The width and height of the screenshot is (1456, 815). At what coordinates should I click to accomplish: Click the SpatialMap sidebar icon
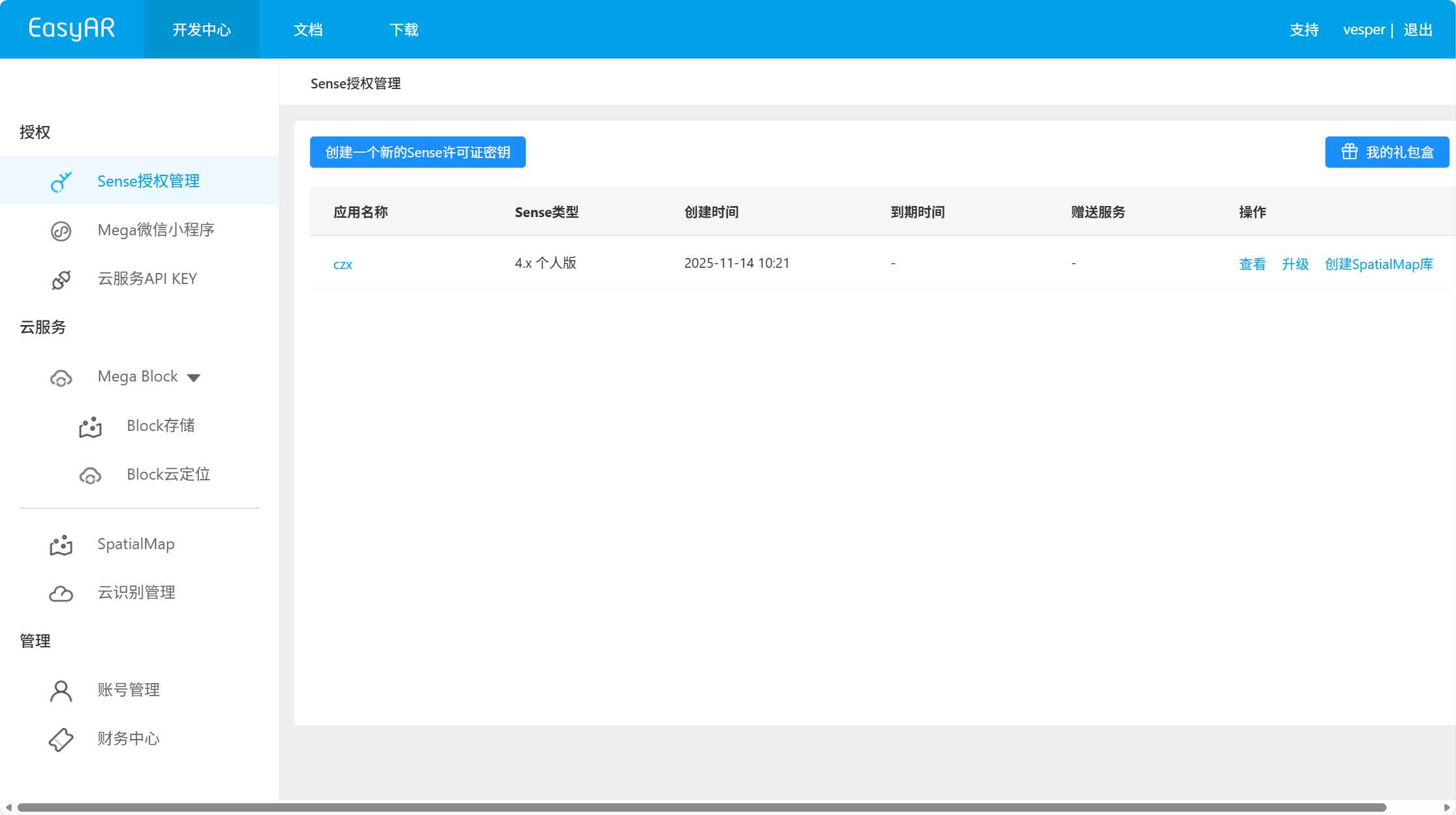(61, 545)
